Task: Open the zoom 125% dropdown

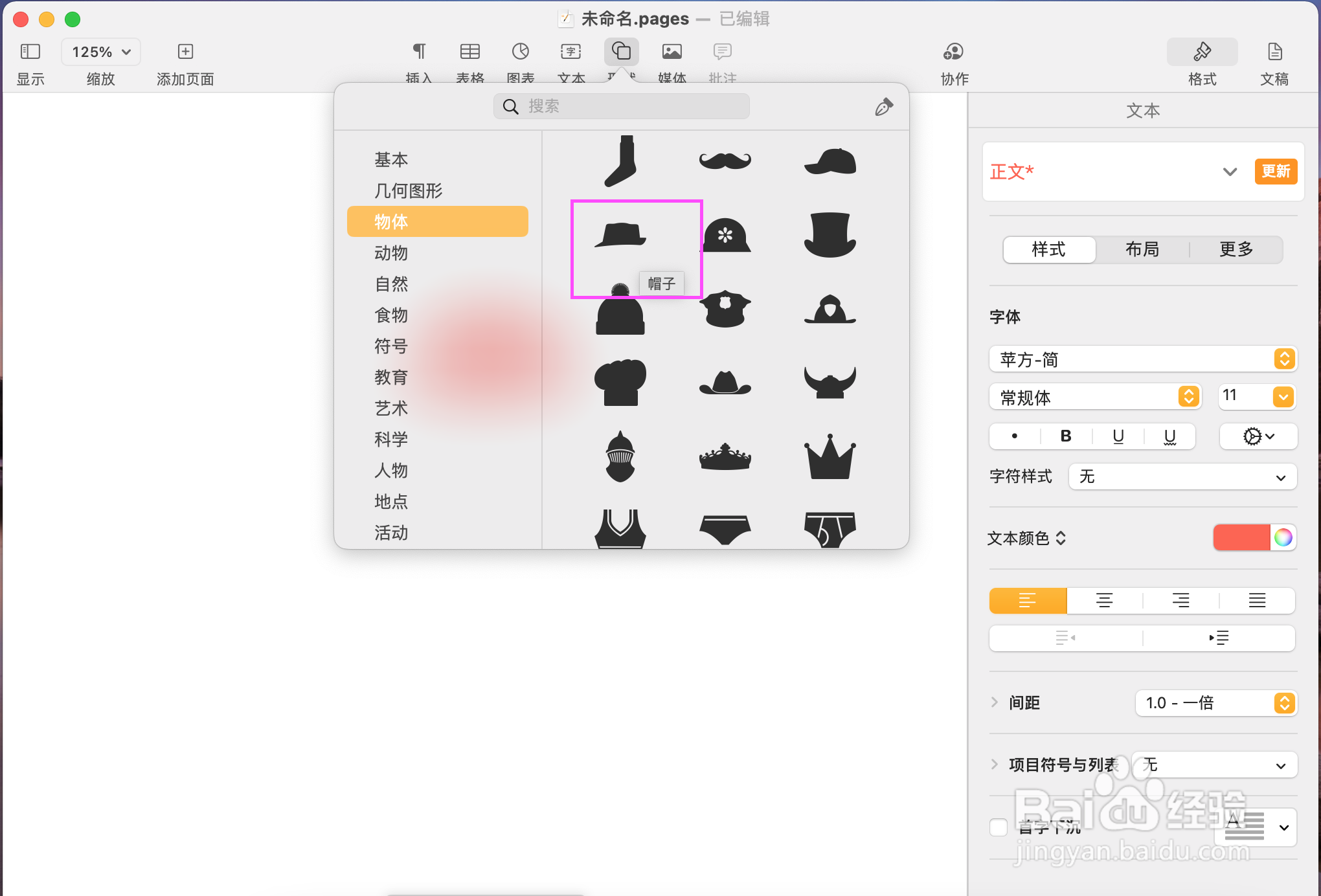Action: [101, 52]
